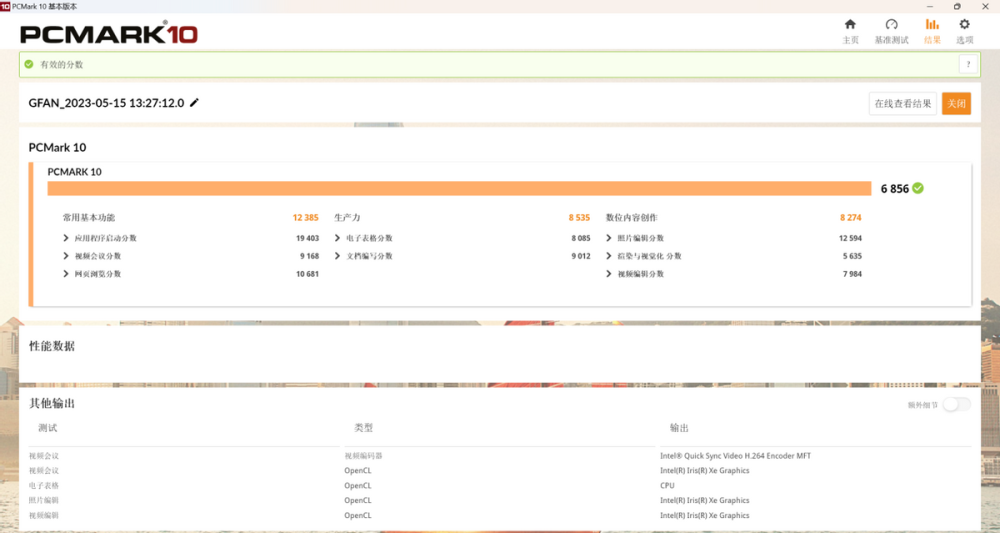The width and height of the screenshot is (1000, 533).
Task: Open the Options (选项) gear icon
Action: pyautogui.click(x=964, y=25)
